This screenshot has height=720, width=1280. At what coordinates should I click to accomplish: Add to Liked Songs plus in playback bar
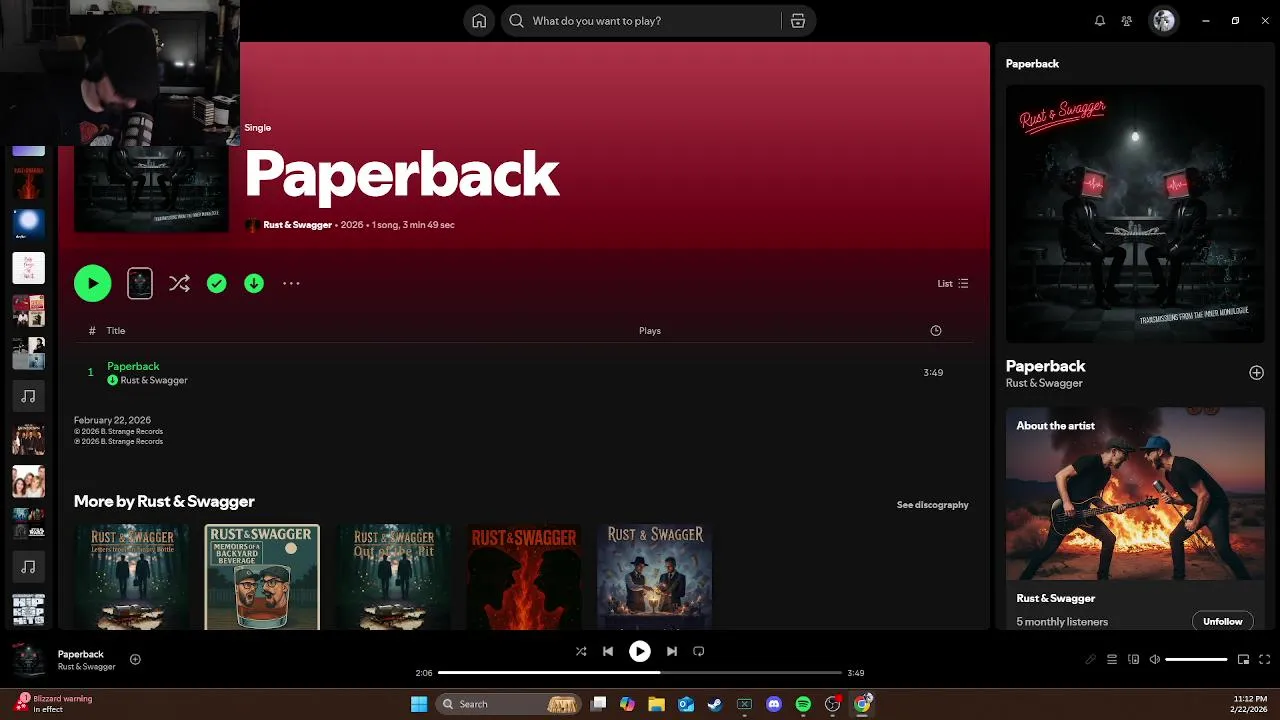point(135,659)
